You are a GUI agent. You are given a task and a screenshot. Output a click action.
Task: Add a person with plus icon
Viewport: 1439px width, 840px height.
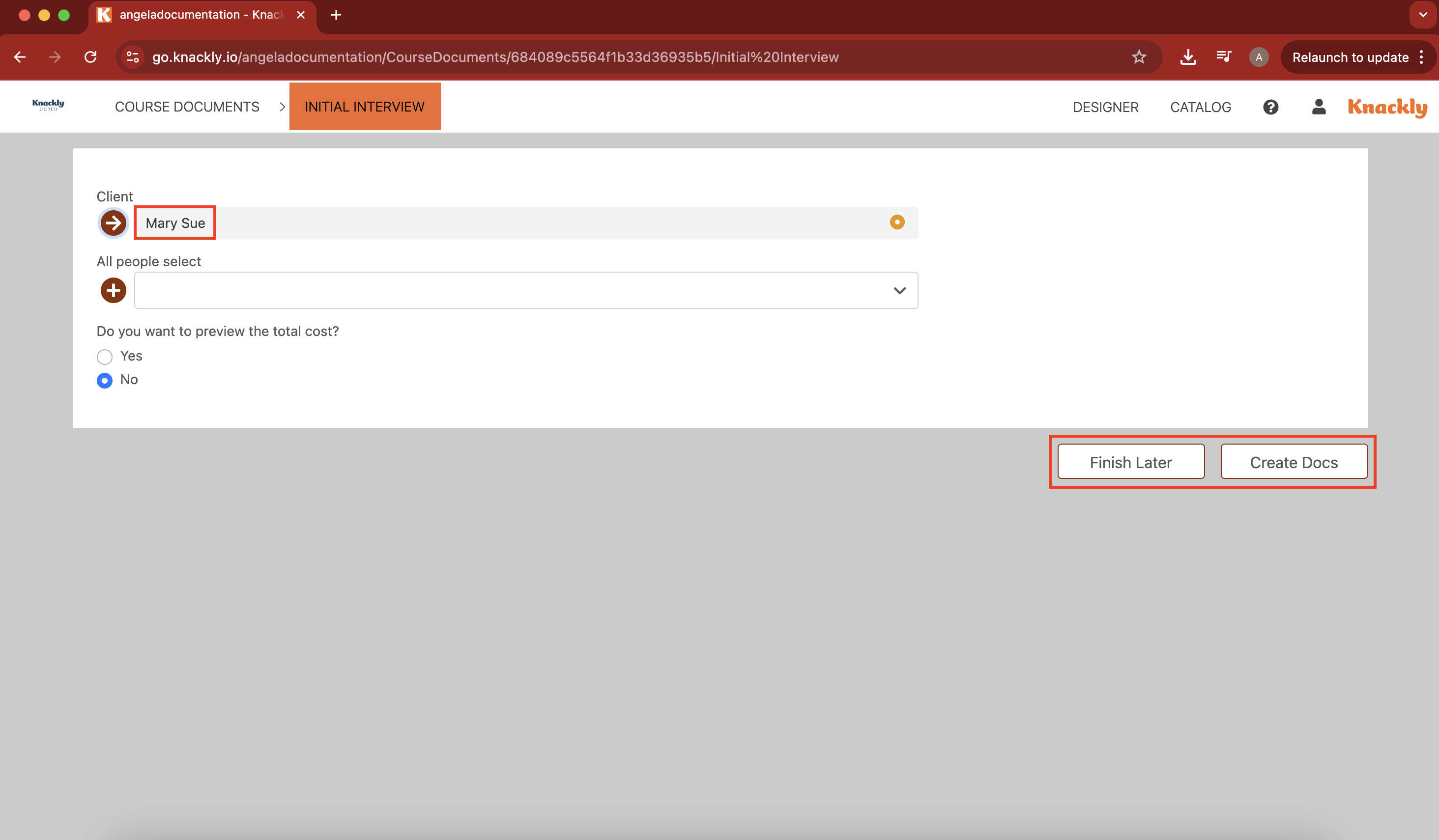113,290
